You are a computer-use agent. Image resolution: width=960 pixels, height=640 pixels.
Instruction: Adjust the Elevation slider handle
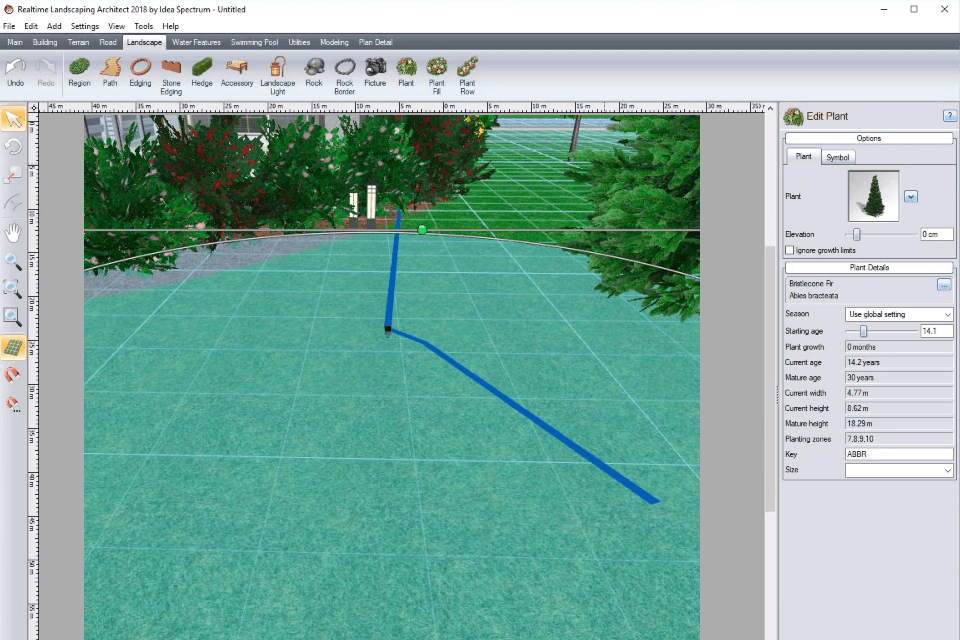857,234
